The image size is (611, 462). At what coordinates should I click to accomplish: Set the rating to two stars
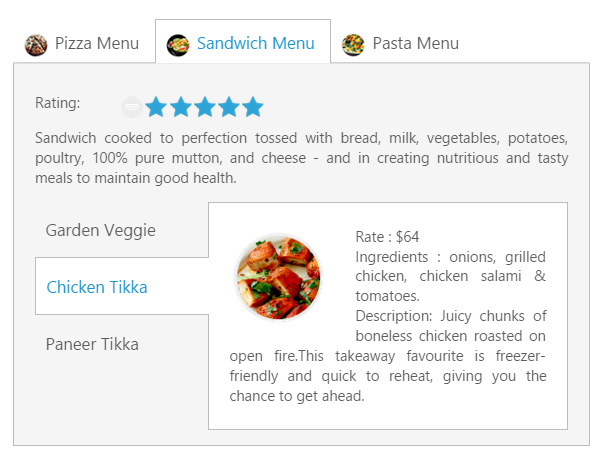[181, 107]
